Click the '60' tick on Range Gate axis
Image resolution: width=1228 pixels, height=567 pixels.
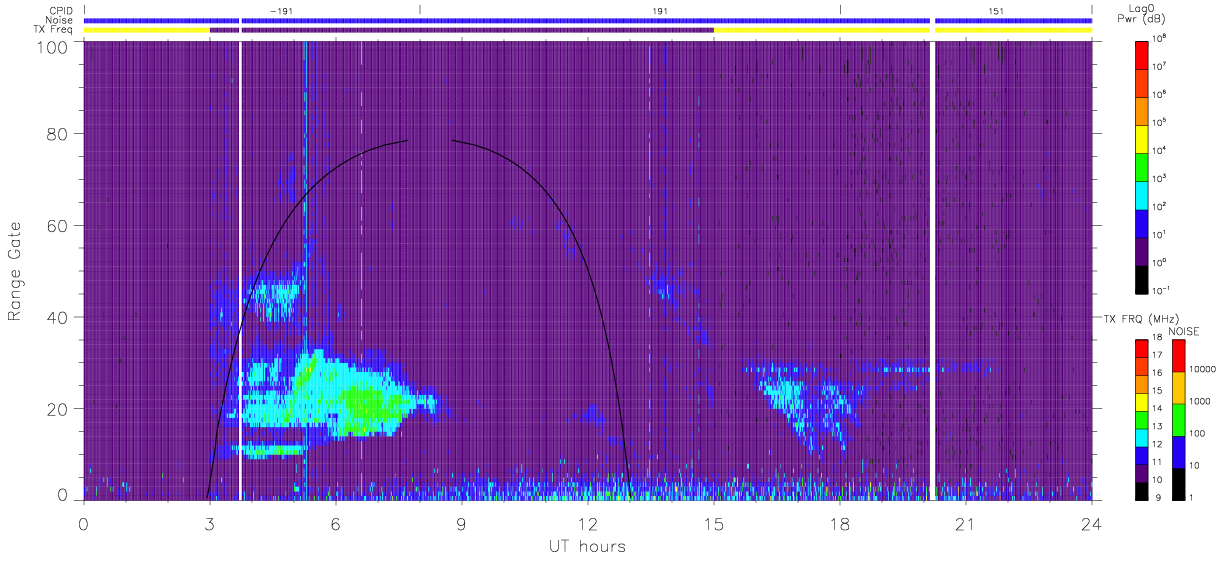click(57, 225)
